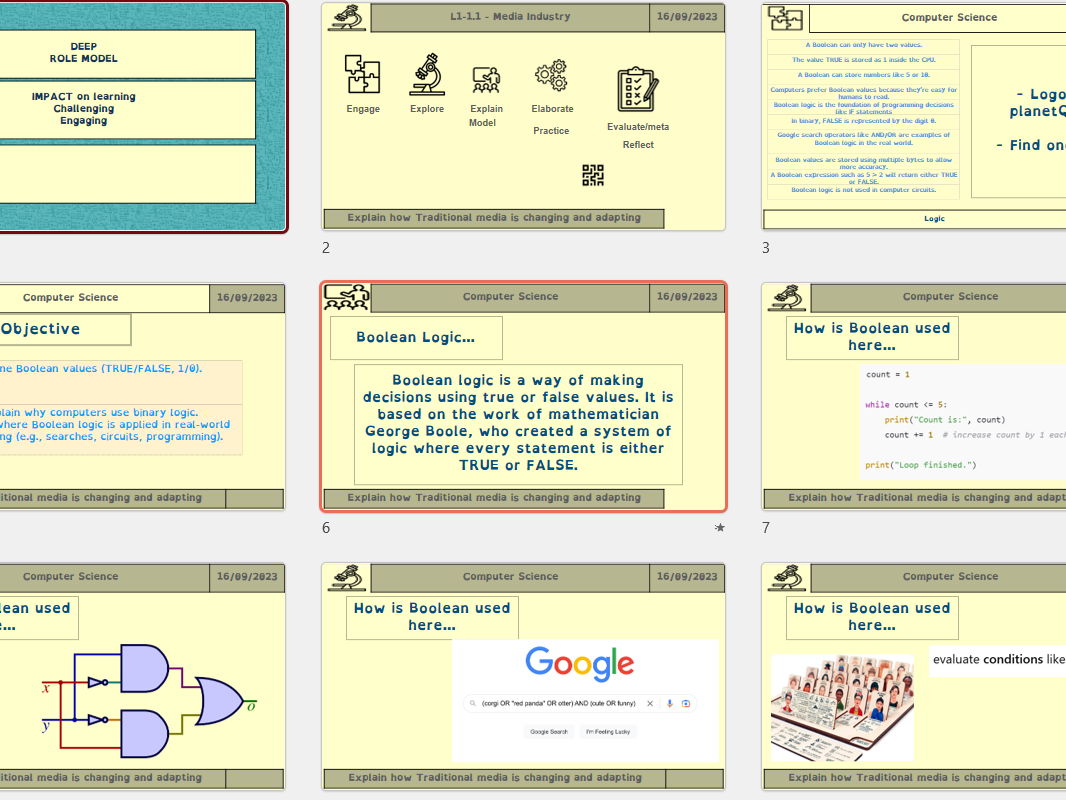
Task: Select the Objective slide thumbnail
Action: [142, 396]
